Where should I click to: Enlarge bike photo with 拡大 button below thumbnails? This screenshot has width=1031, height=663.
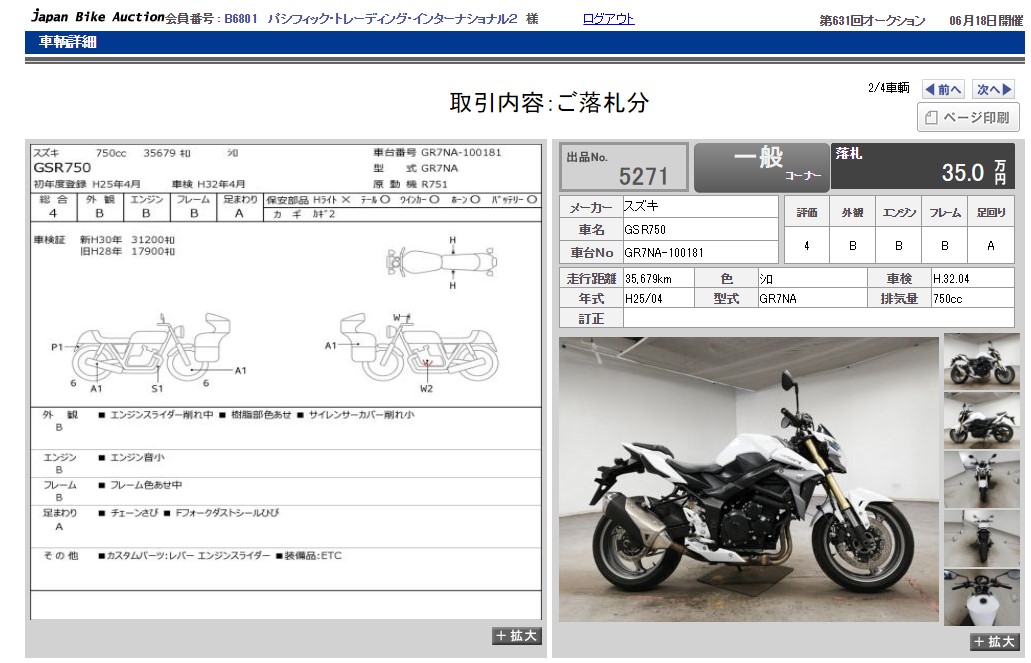coord(995,641)
